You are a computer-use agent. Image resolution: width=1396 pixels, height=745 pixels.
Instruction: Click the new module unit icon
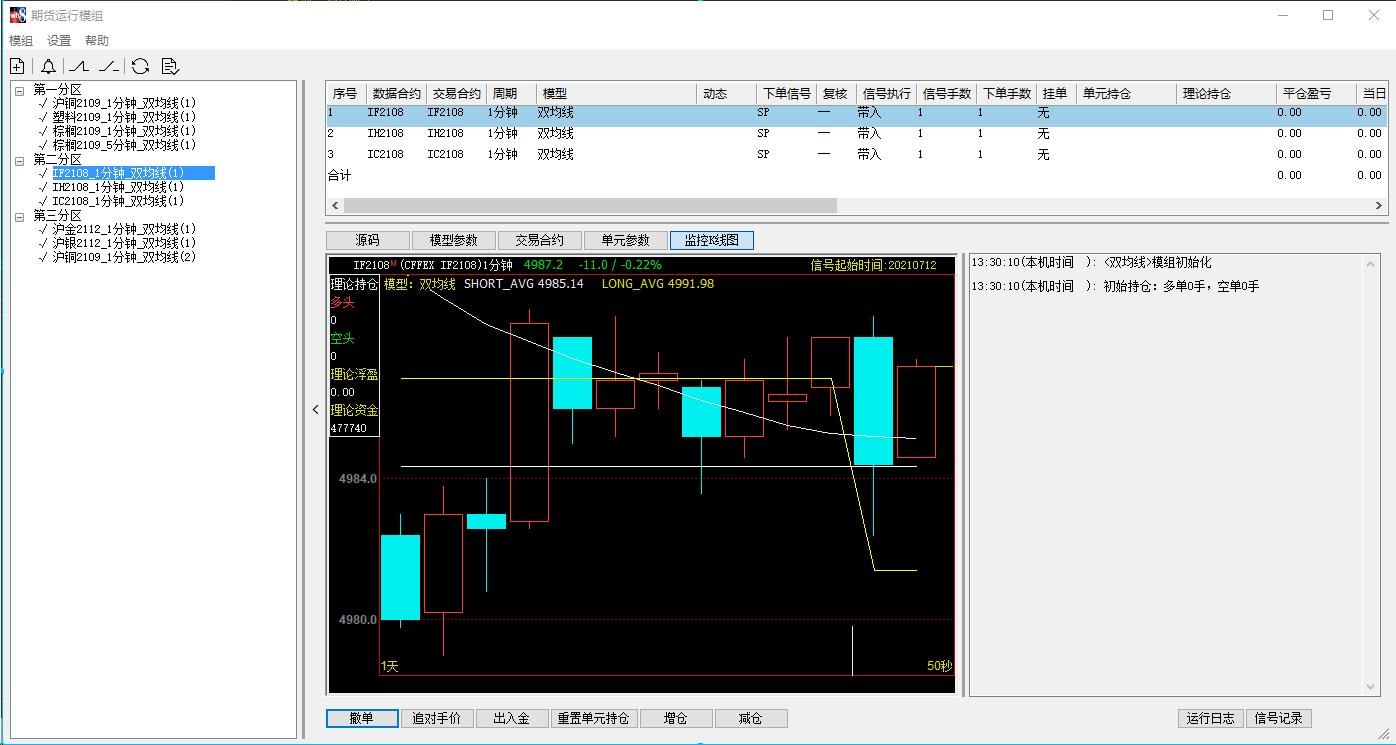(x=17, y=66)
